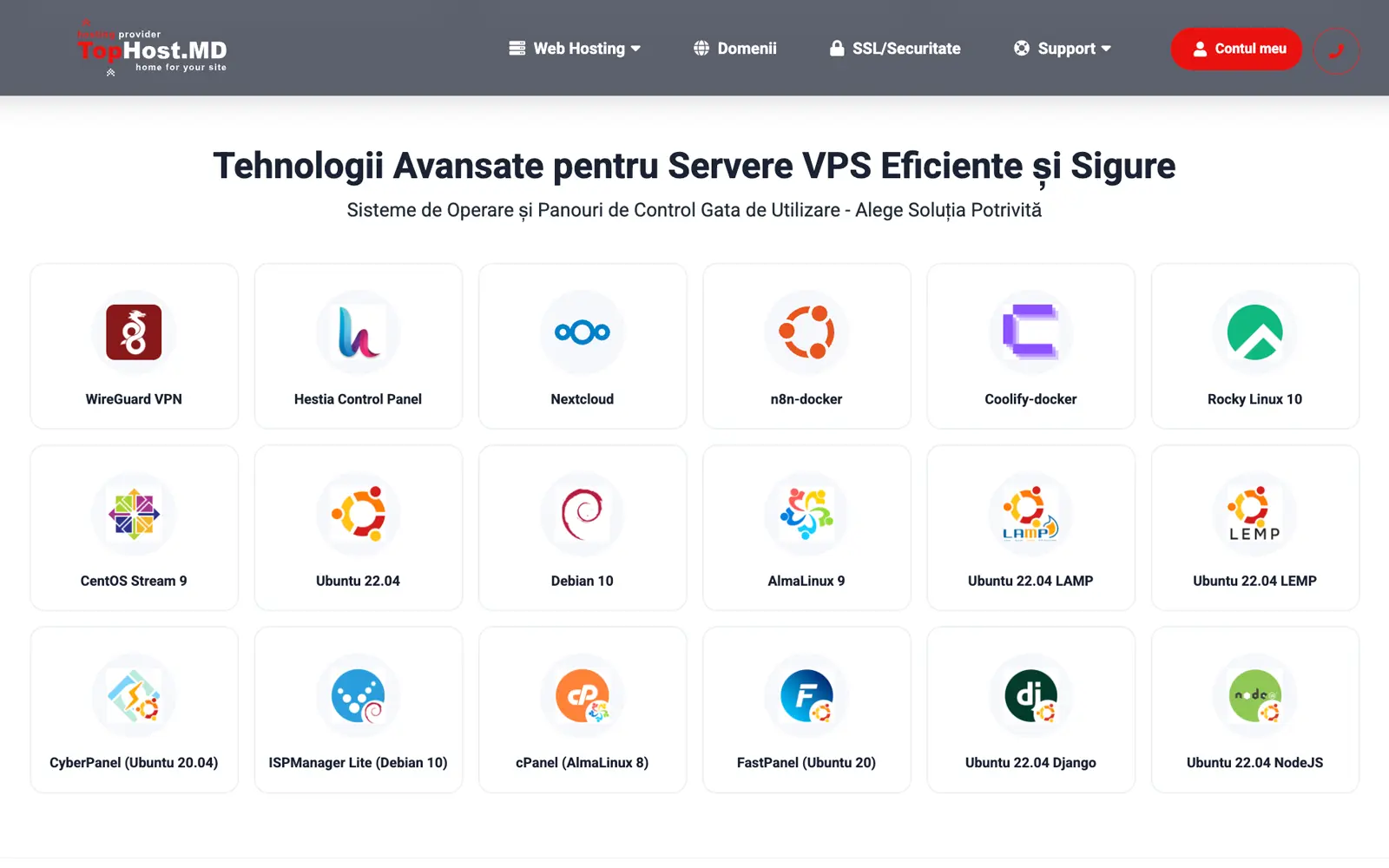Click the Debian 10 label text
The image size is (1389, 868).
point(583,581)
